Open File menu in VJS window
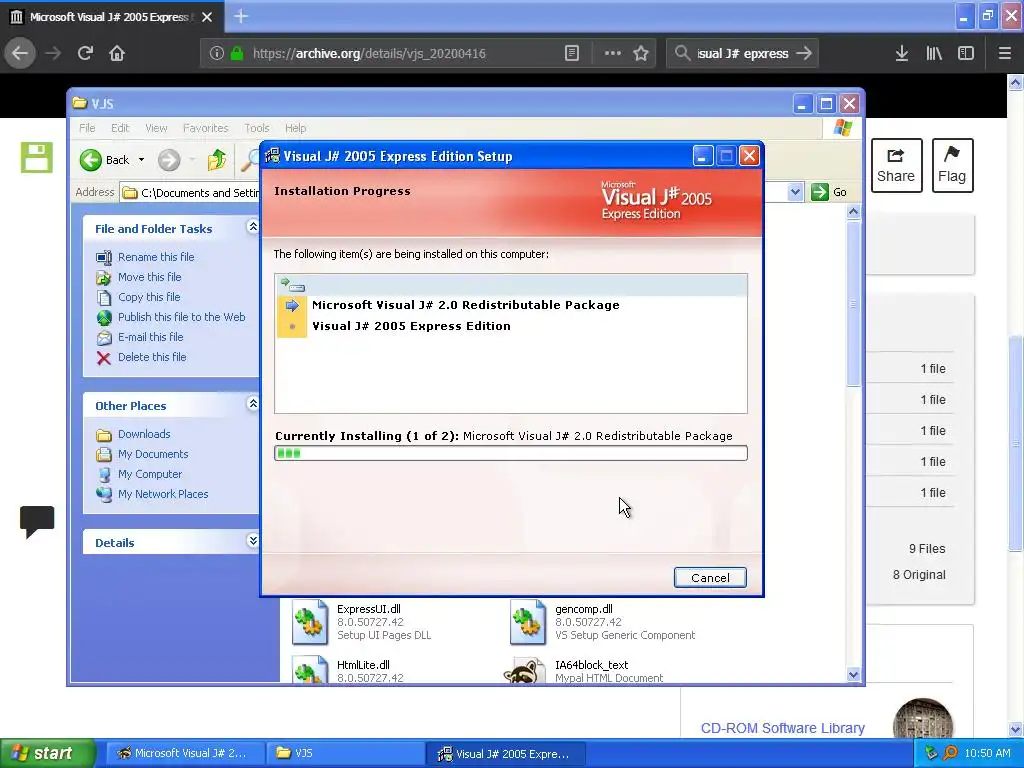The width and height of the screenshot is (1024, 768). [87, 128]
